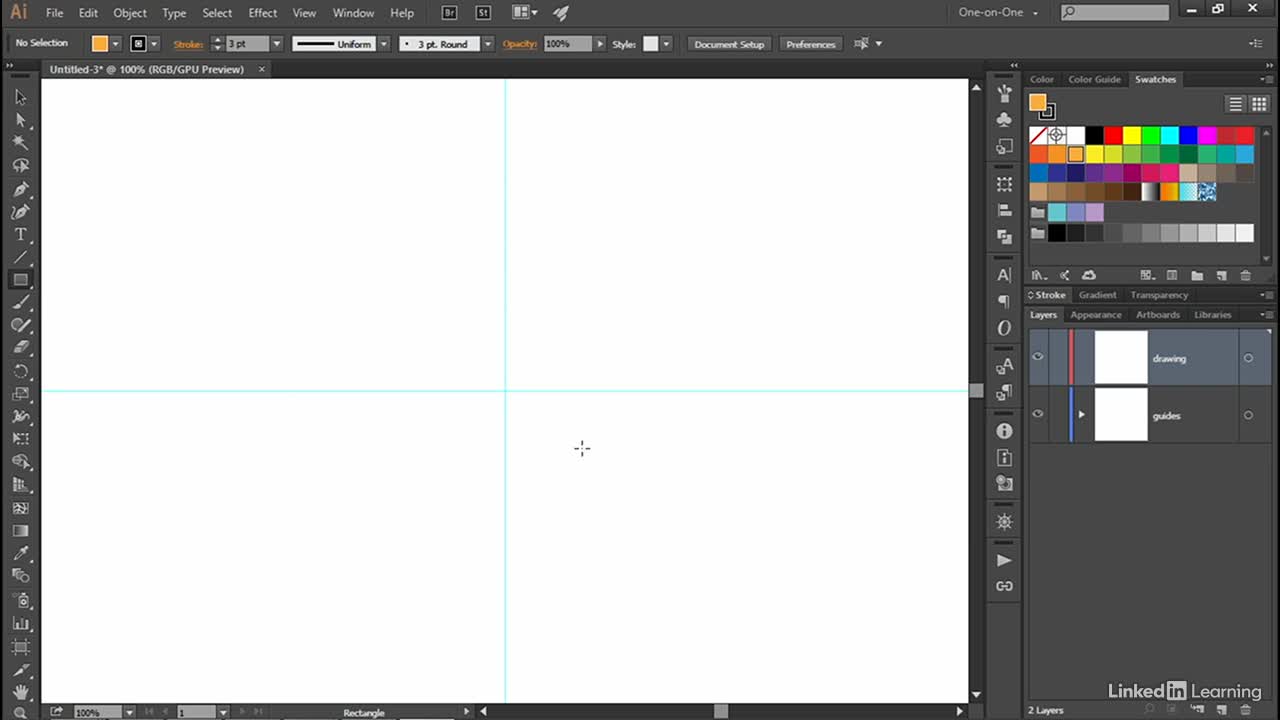The height and width of the screenshot is (720, 1280).
Task: Select the Lasso tool
Action: (20, 166)
